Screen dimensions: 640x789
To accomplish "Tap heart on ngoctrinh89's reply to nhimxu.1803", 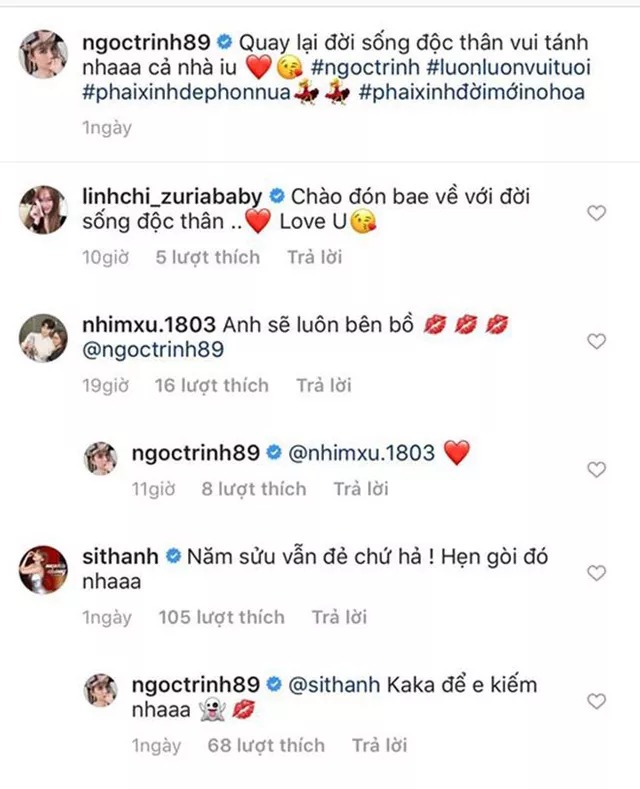I will click(596, 469).
